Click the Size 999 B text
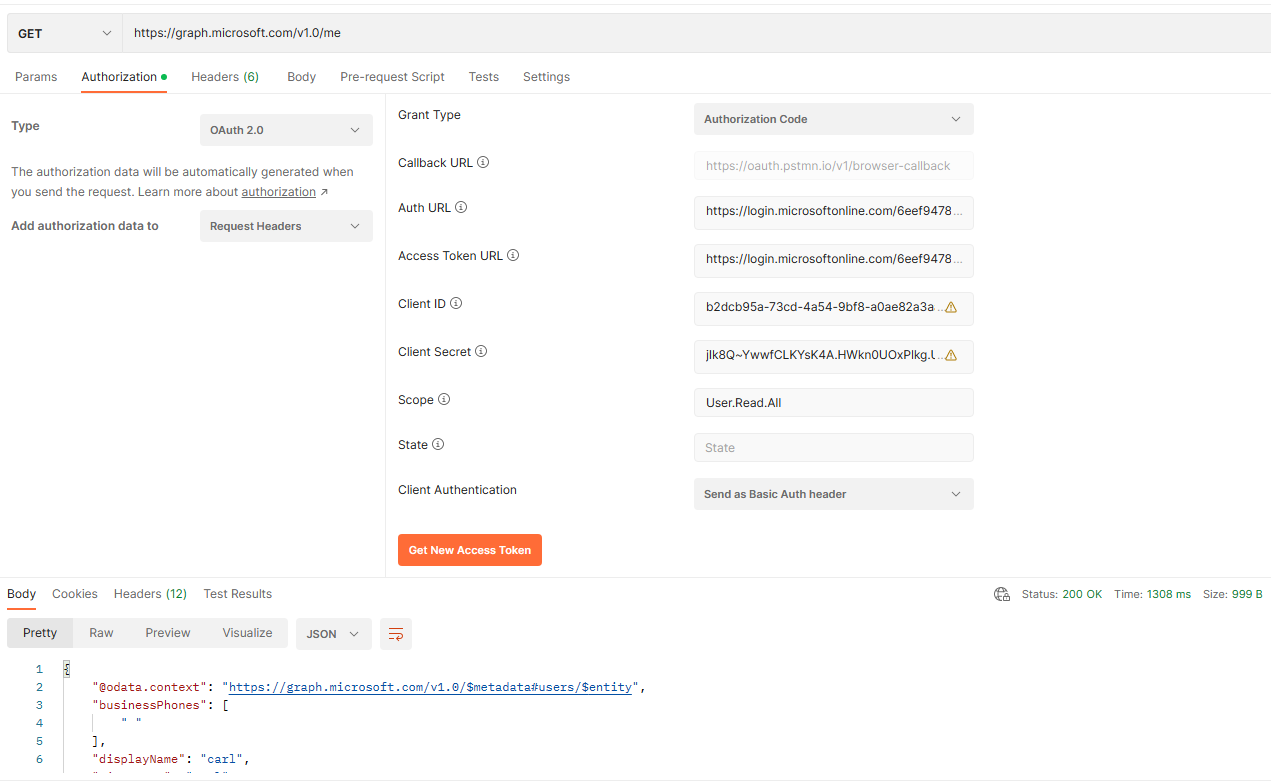The image size is (1271, 783). (1233, 594)
